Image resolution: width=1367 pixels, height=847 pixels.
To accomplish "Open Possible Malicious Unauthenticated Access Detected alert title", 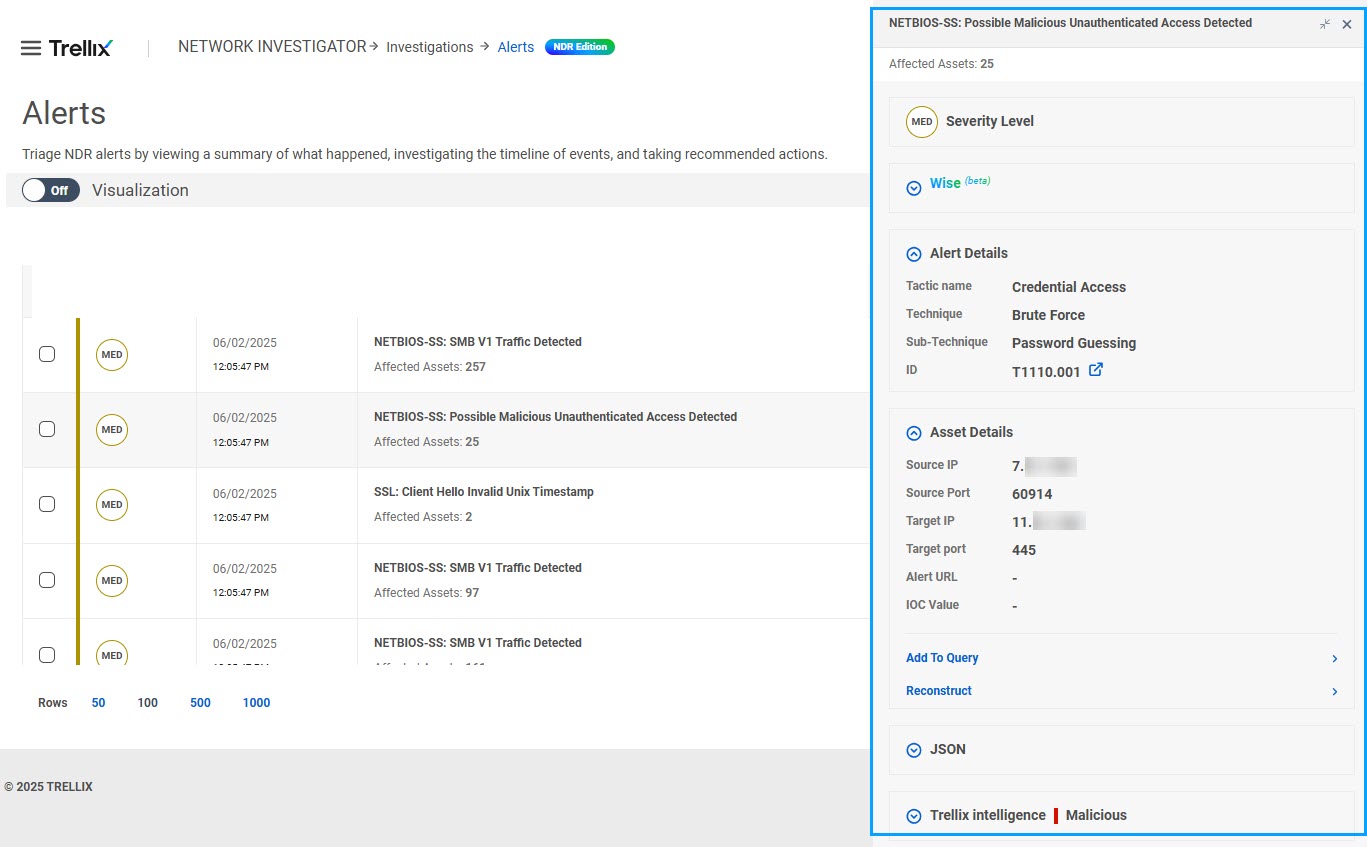I will 555,417.
